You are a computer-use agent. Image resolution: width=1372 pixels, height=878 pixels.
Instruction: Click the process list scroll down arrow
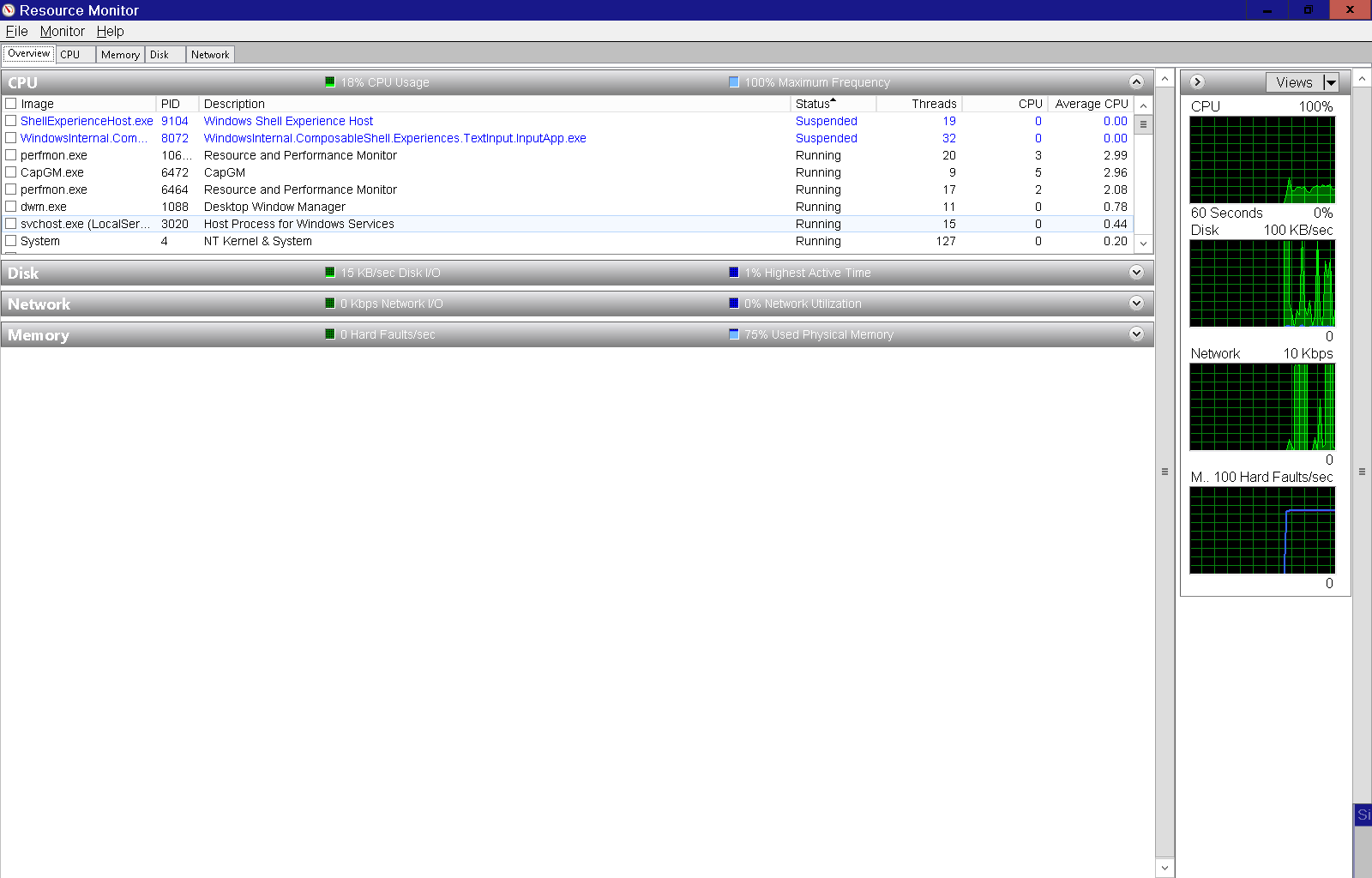point(1143,244)
